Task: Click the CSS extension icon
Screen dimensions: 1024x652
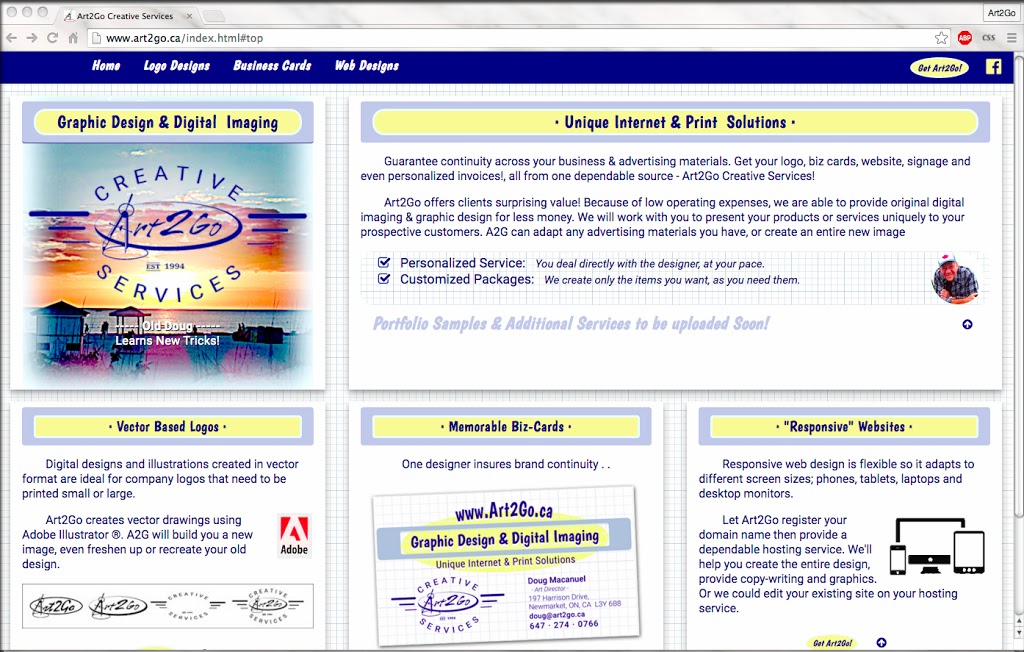Action: (x=989, y=38)
